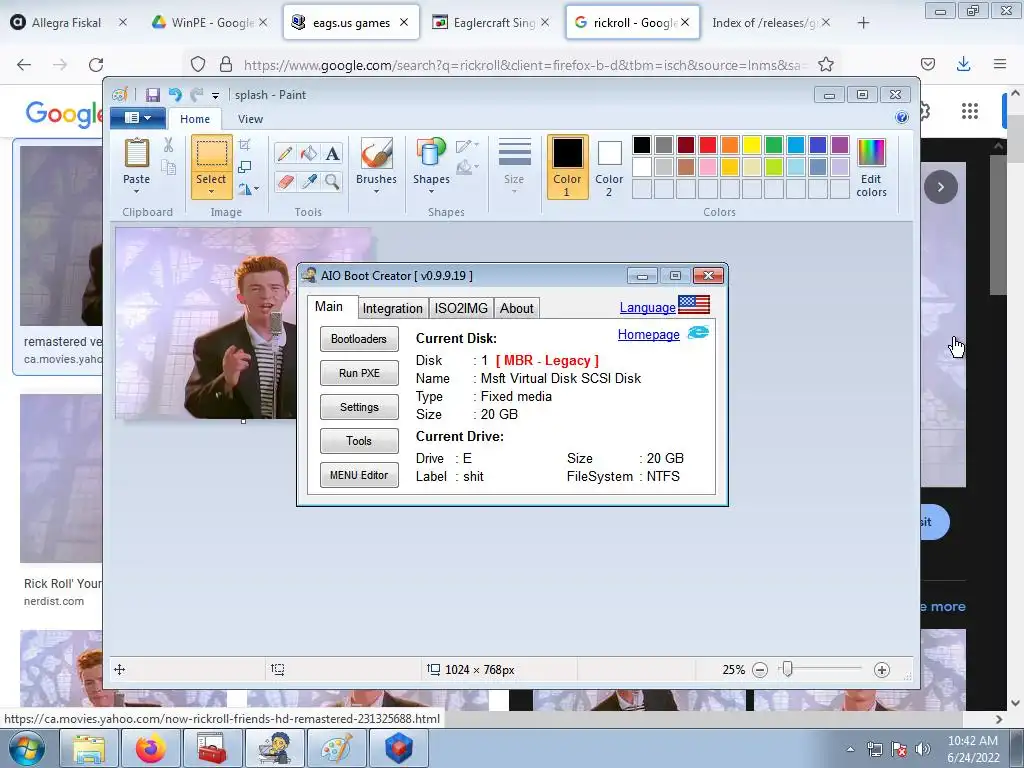Image resolution: width=1024 pixels, height=768 pixels.
Task: Open Firefox downloads arrow icon
Action: pos(963,64)
